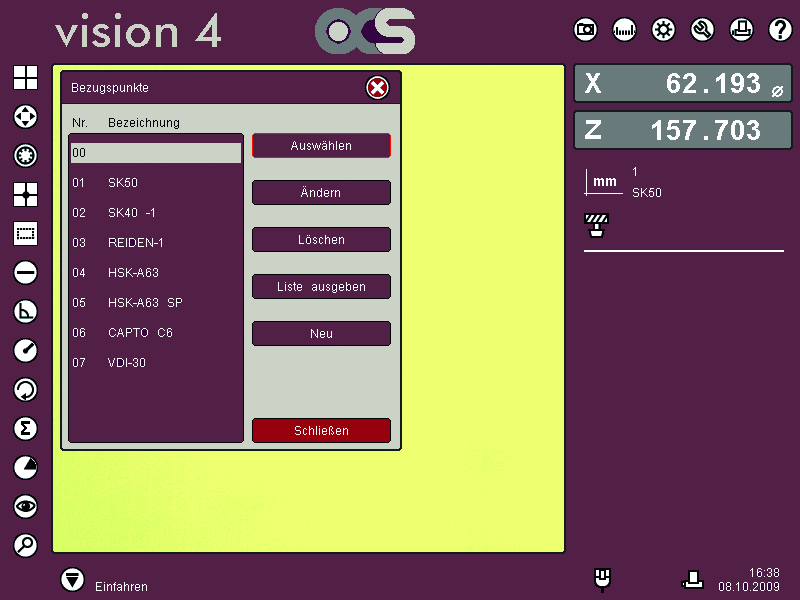Click the Löschen button
Screen dimensions: 800x600
[321, 240]
